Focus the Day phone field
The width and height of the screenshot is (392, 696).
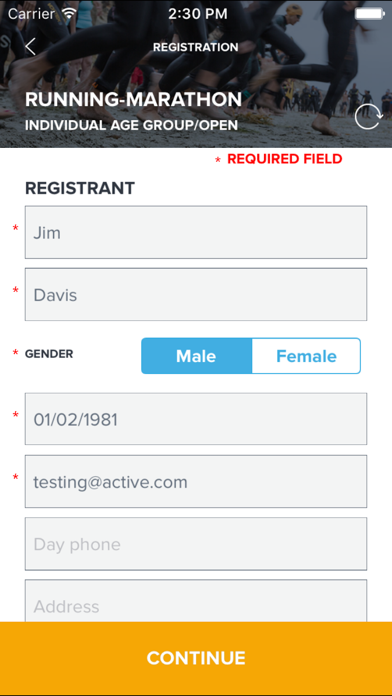tap(196, 544)
